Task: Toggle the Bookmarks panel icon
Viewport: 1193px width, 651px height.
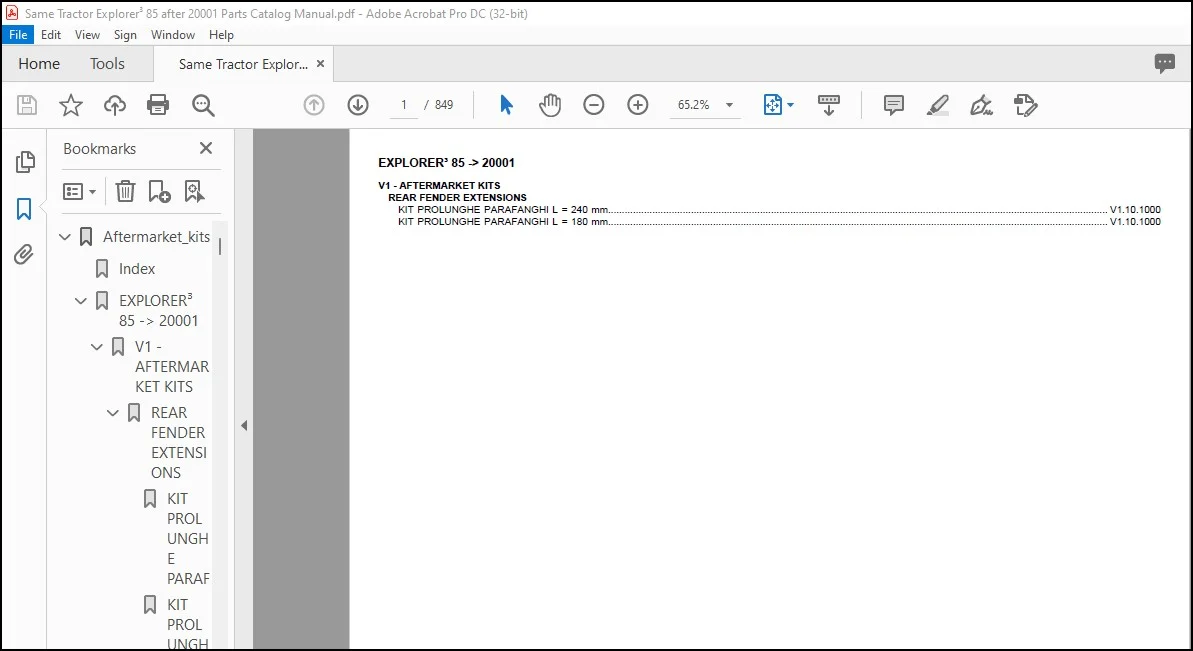Action: [24, 208]
